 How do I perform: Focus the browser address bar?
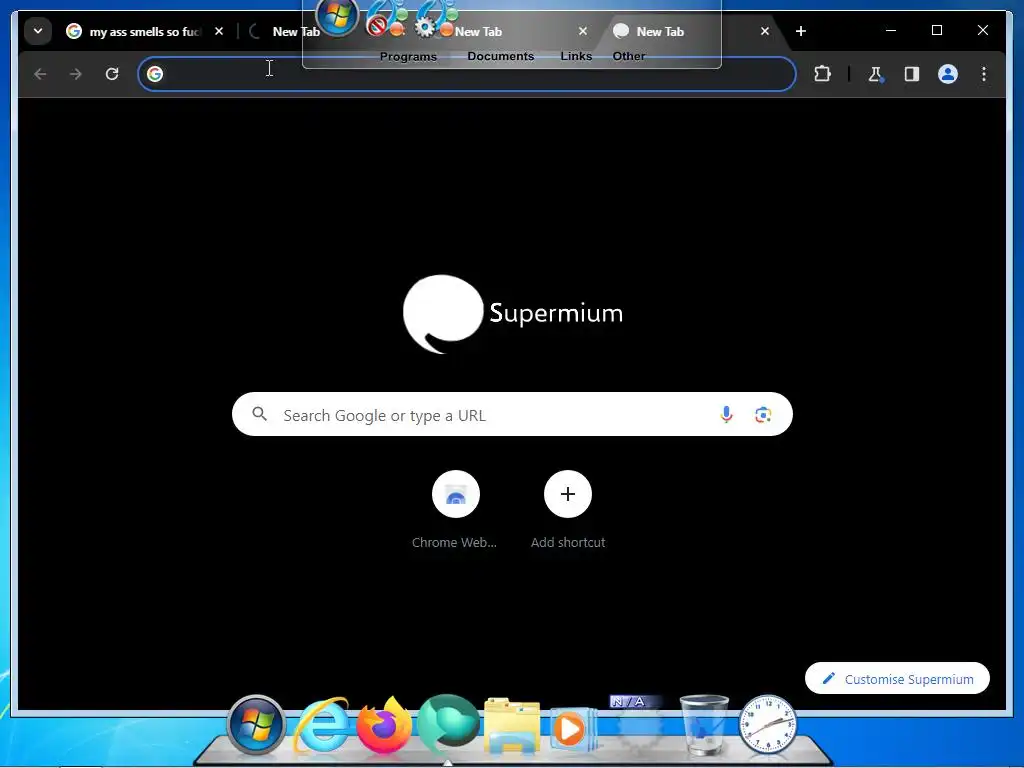click(466, 74)
